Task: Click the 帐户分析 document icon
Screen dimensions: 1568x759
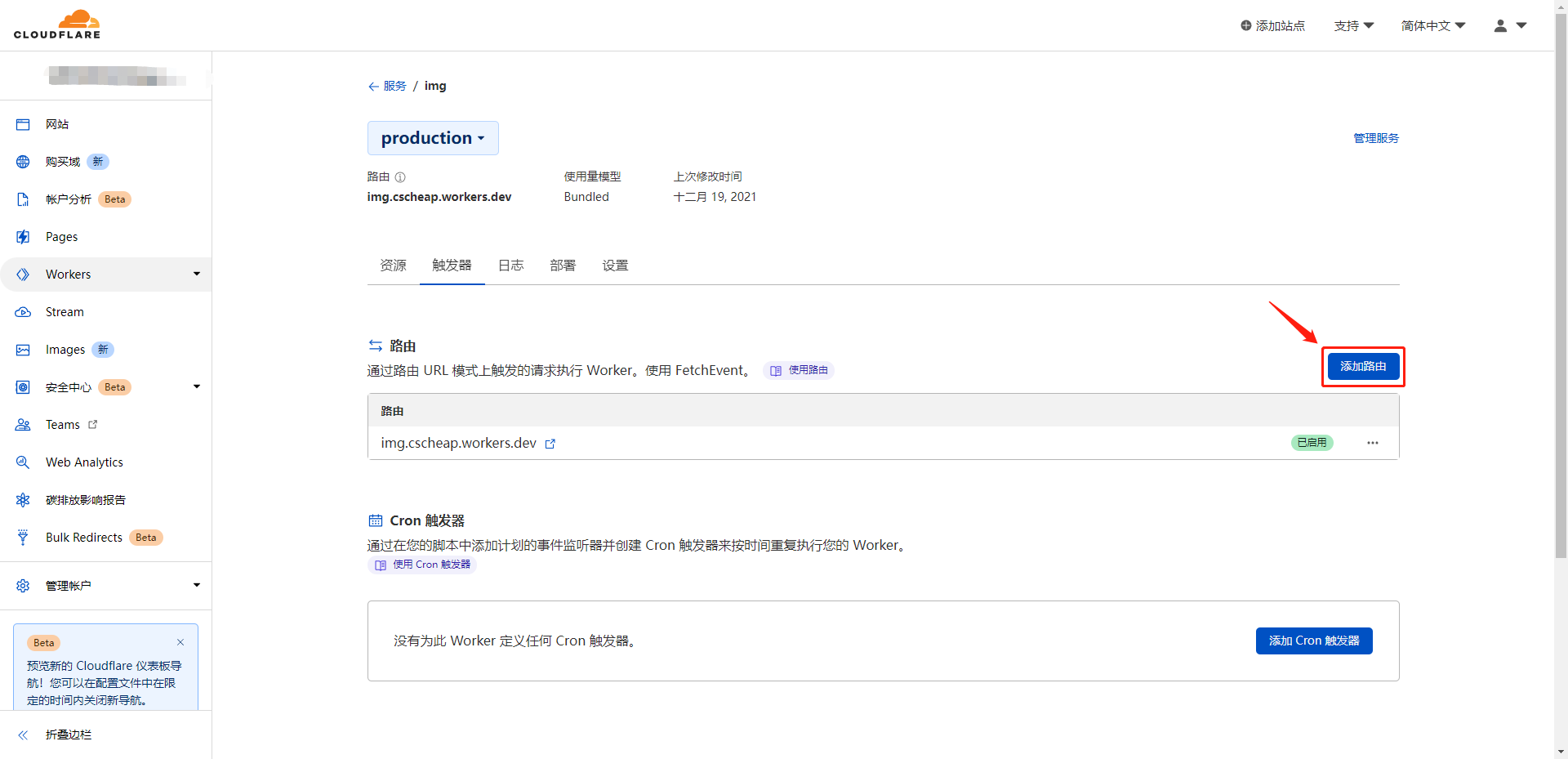Action: 23,199
